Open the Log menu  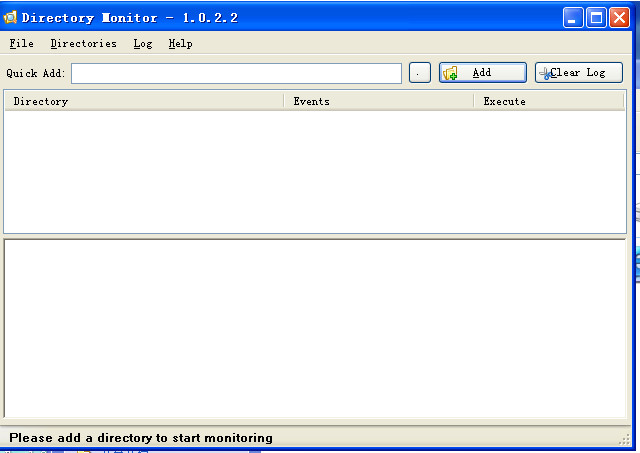[x=143, y=43]
